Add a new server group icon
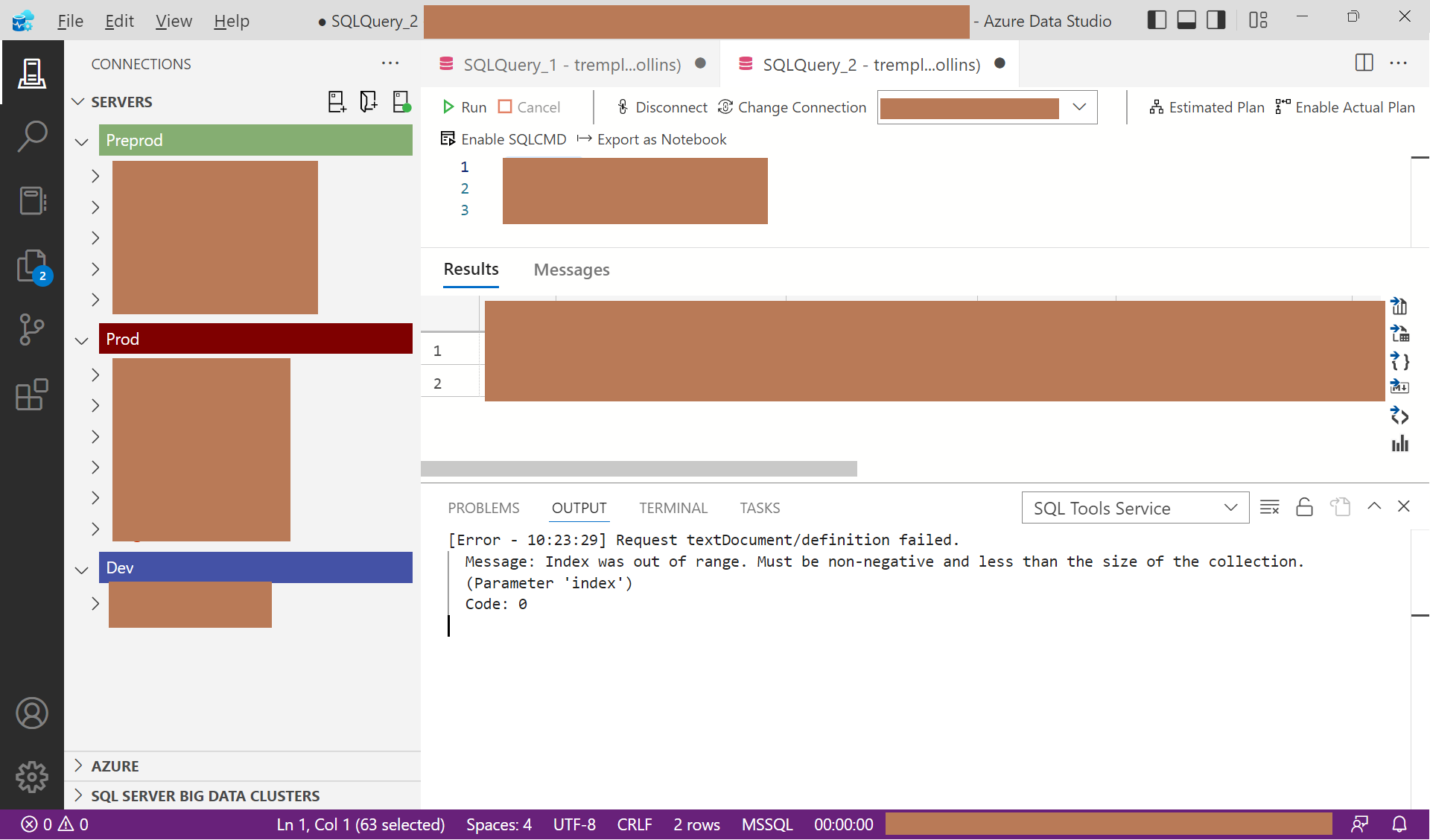 coord(369,101)
